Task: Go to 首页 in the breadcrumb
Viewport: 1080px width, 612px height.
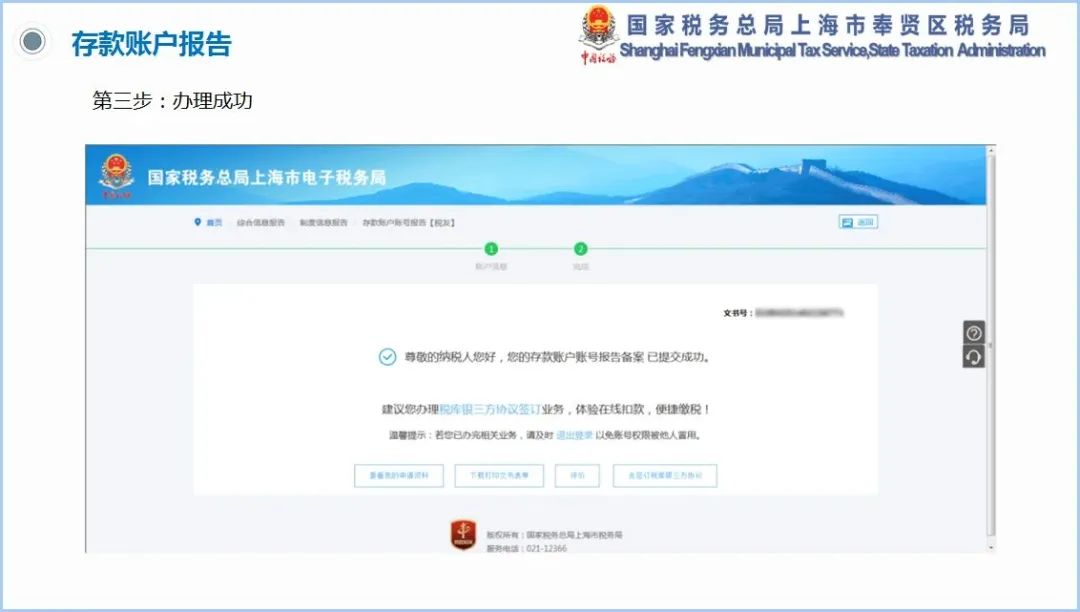Action: click(214, 222)
